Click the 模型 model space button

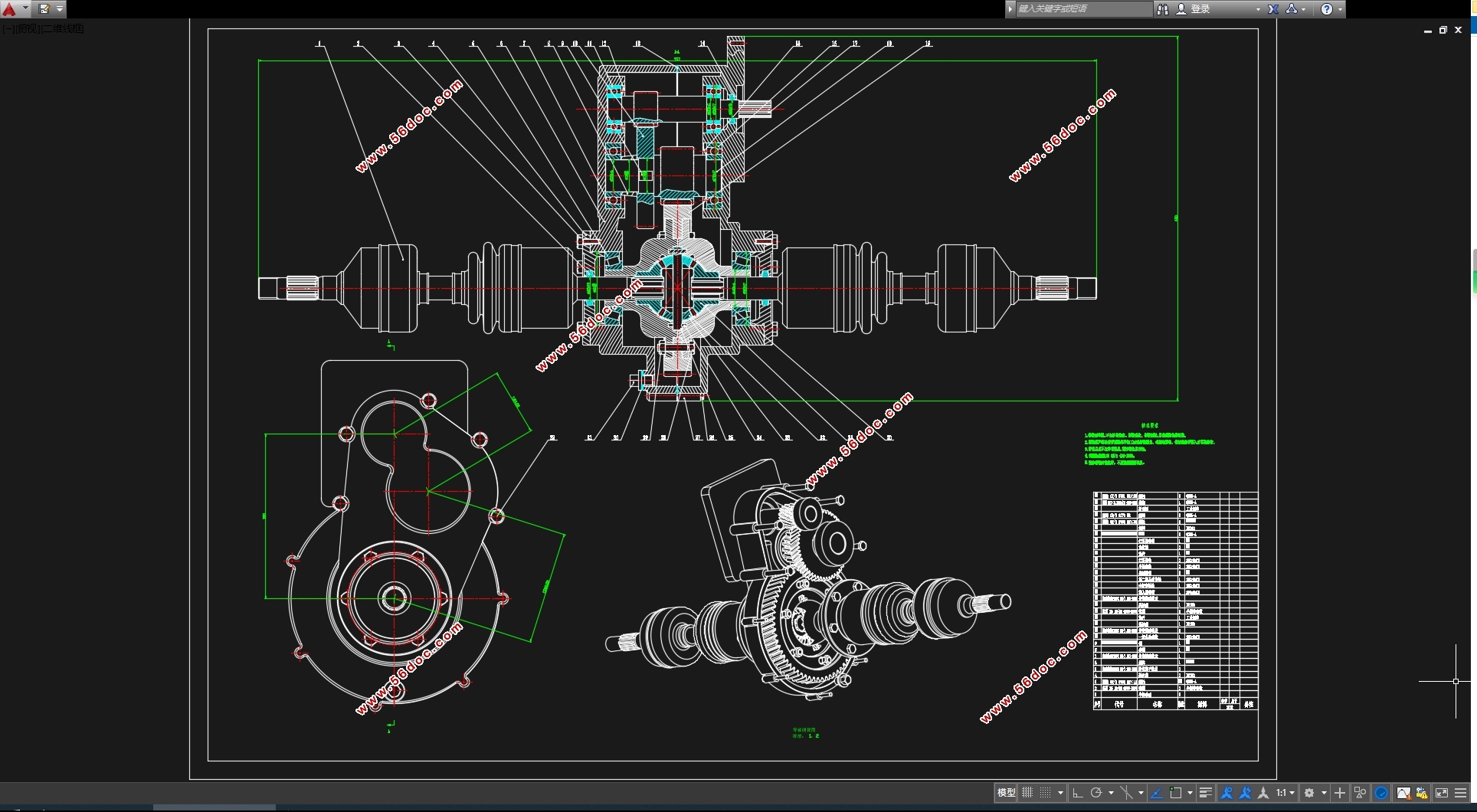pos(1006,793)
